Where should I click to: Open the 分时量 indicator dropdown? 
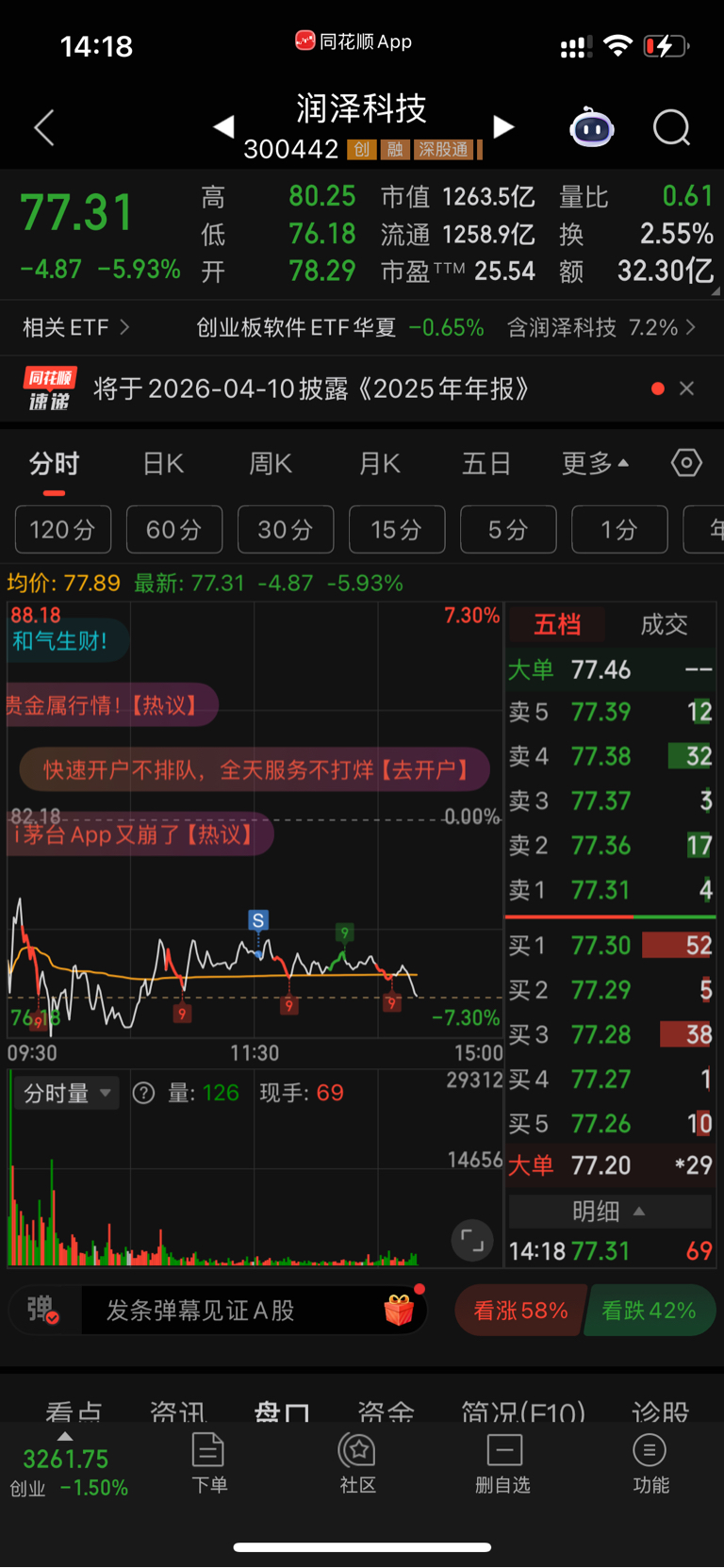click(x=66, y=1093)
